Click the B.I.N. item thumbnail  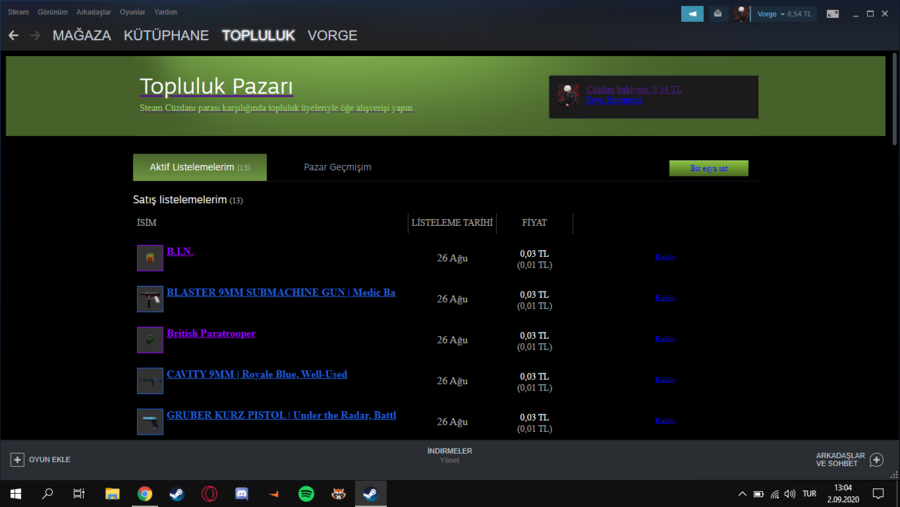(x=150, y=258)
